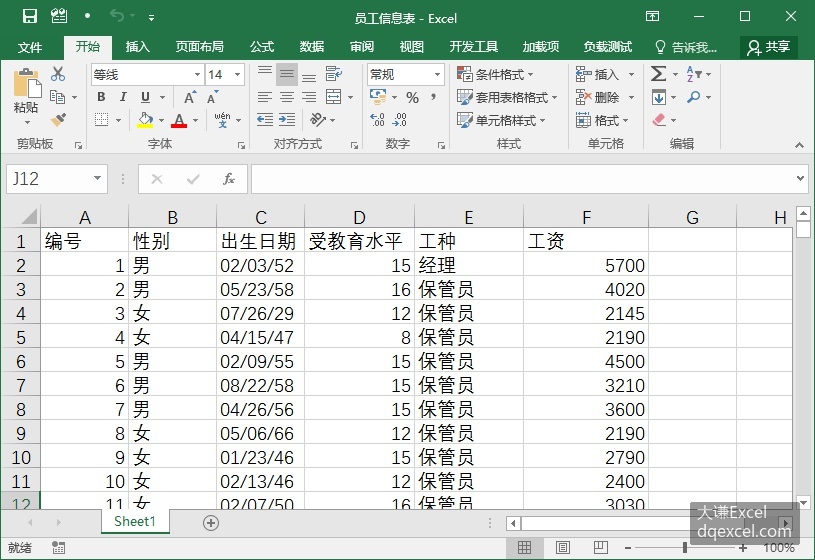This screenshot has height=560, width=815.
Task: Apply Percent Style format
Action: (x=413, y=97)
